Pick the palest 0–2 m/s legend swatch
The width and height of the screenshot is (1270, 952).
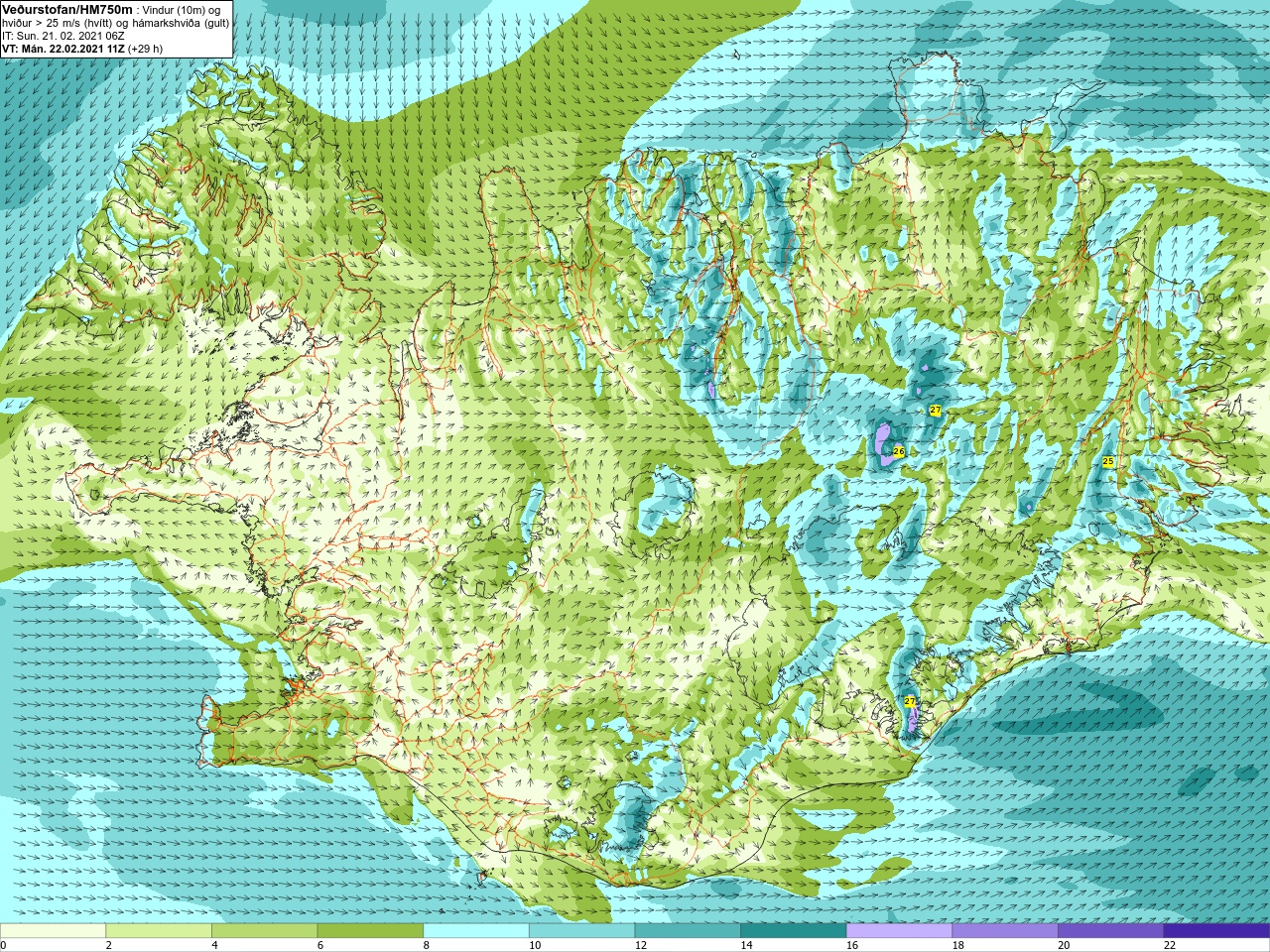click(53, 931)
